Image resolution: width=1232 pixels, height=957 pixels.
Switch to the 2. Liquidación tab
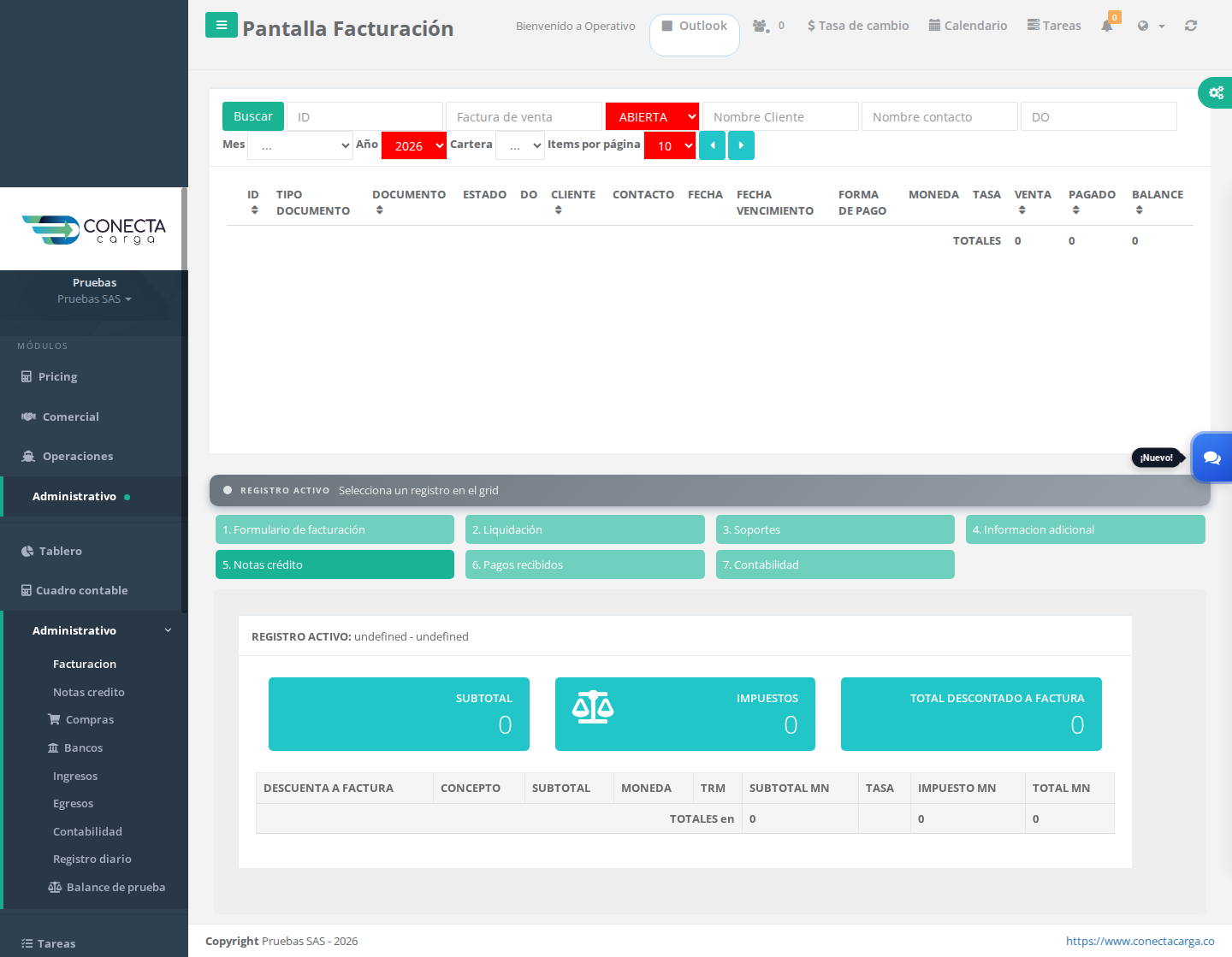click(x=585, y=529)
